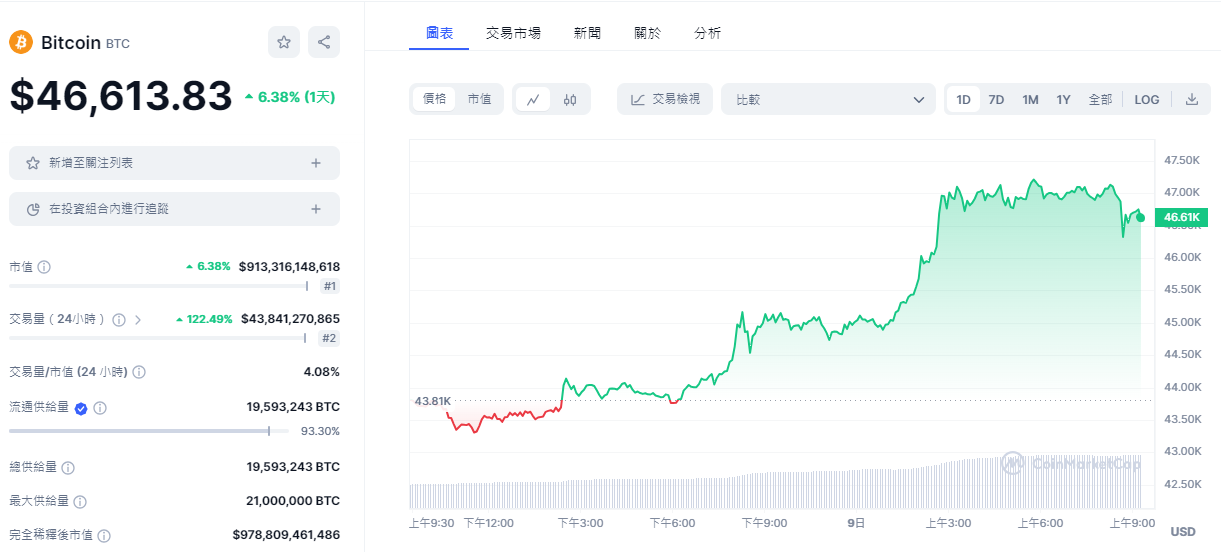Screen dimensions: 1221x552
Task: Show info icon for 總供給量
Action: tap(68, 467)
